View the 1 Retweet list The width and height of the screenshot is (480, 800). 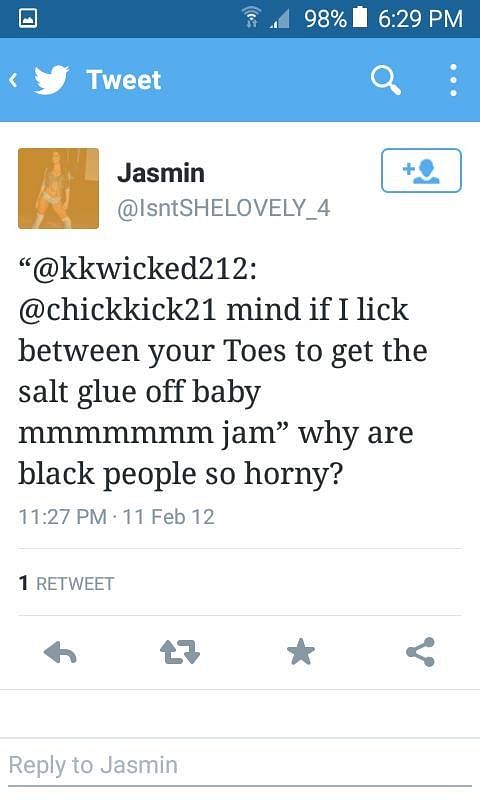point(66,583)
